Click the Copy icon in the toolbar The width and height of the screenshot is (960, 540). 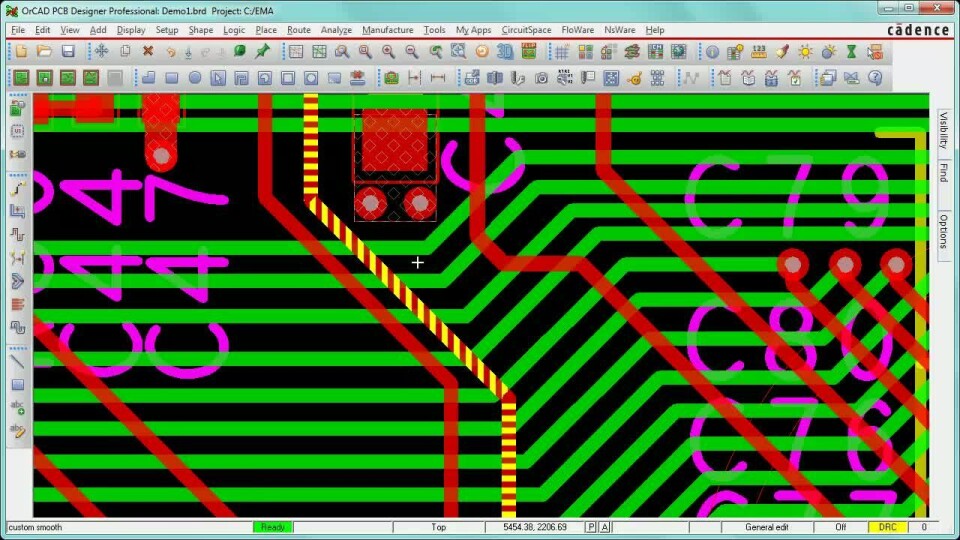tap(125, 52)
